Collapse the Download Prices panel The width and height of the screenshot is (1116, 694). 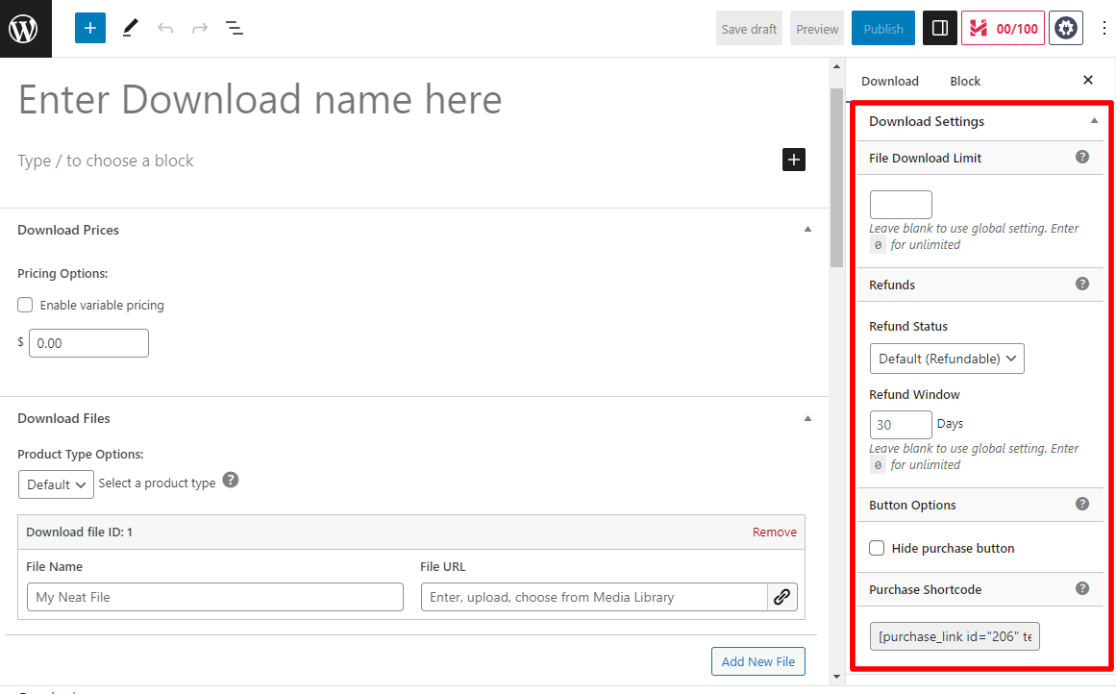click(x=807, y=229)
